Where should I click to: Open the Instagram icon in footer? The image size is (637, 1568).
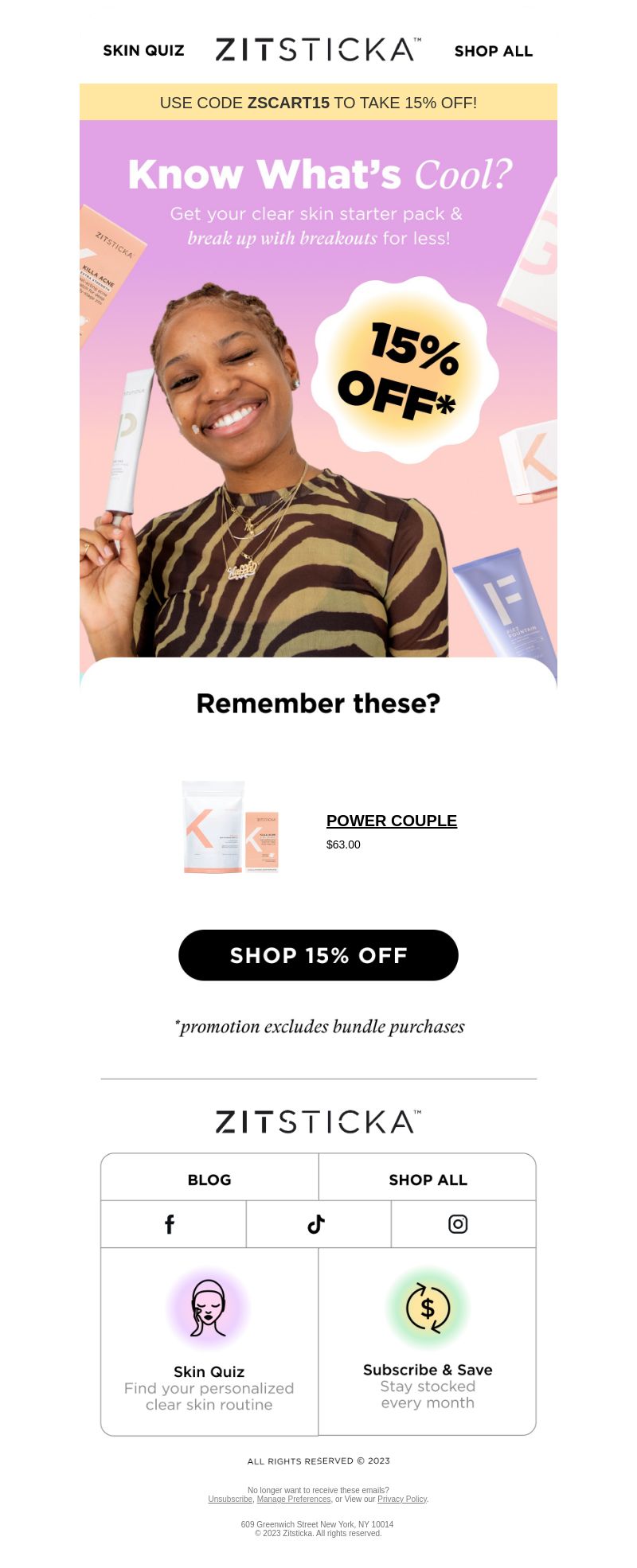coord(458,1224)
